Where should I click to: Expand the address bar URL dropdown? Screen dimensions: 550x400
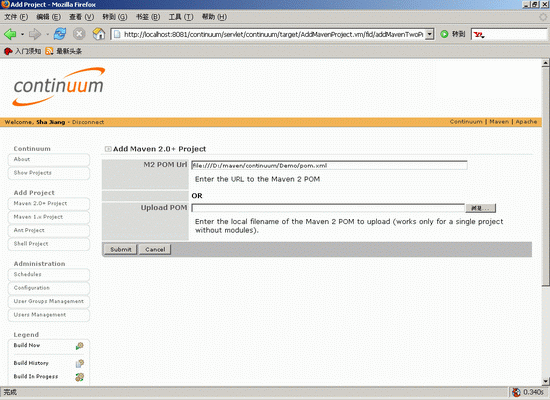click(430, 34)
